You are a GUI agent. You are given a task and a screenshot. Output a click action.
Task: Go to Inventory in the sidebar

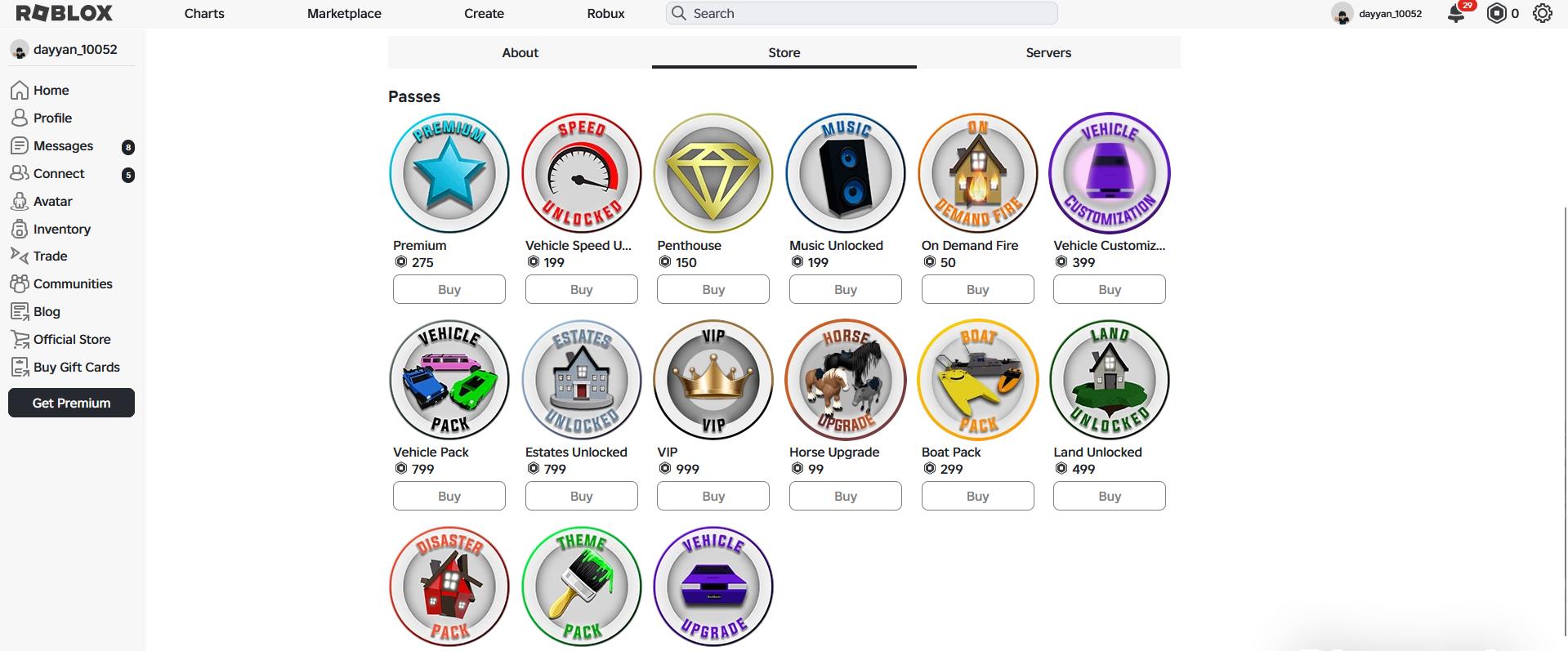click(61, 229)
